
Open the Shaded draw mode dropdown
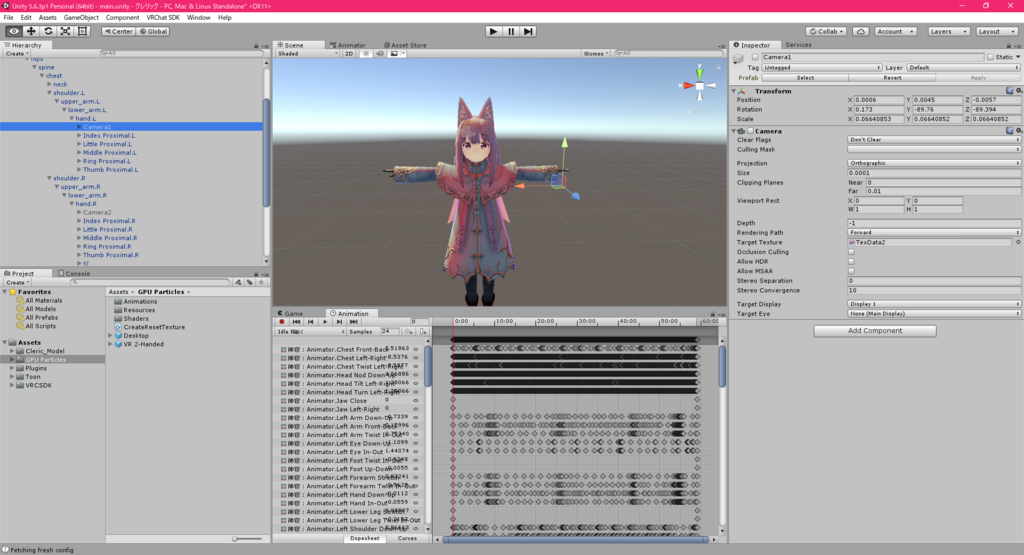tap(308, 54)
